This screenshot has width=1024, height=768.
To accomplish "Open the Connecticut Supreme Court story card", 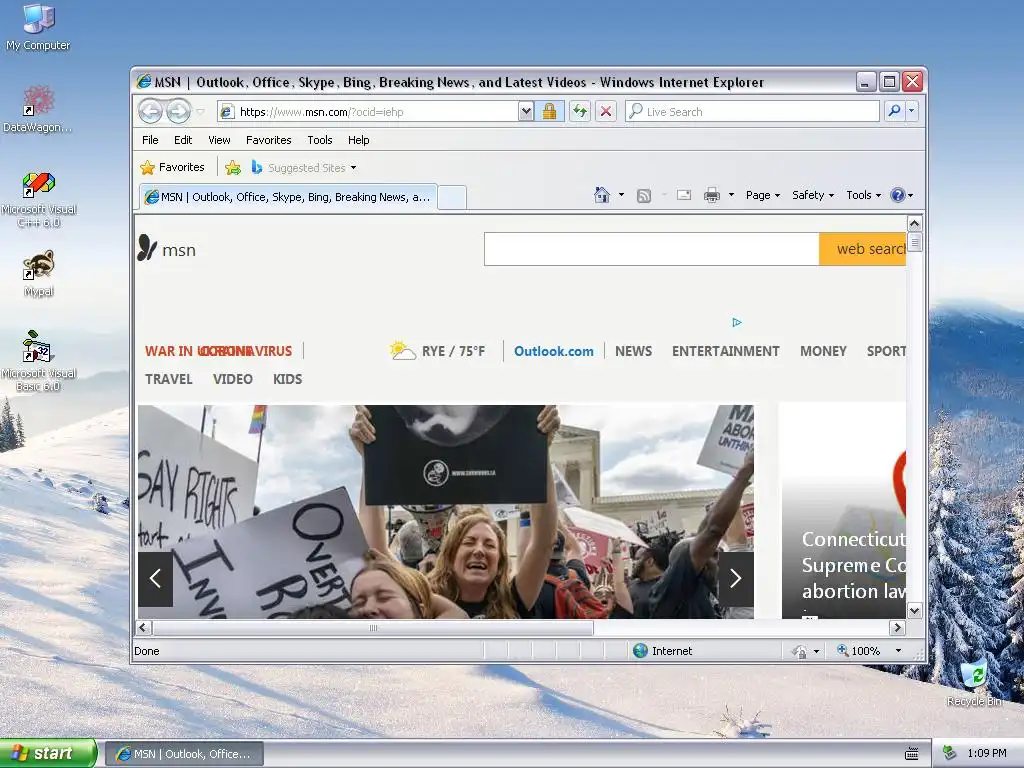I will click(x=844, y=510).
